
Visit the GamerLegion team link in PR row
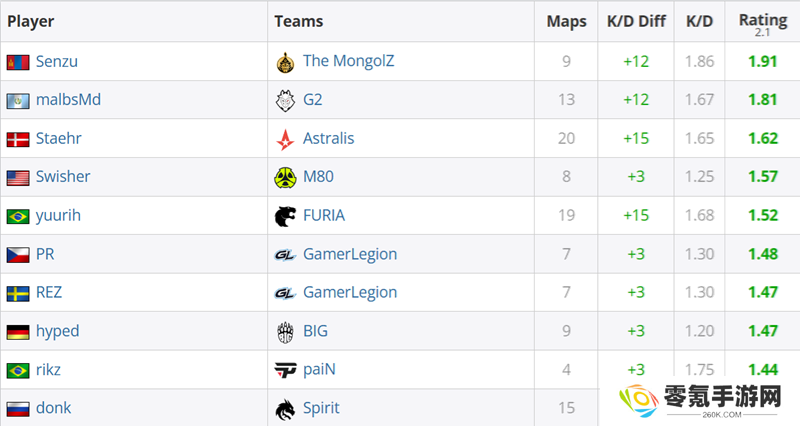coord(350,254)
